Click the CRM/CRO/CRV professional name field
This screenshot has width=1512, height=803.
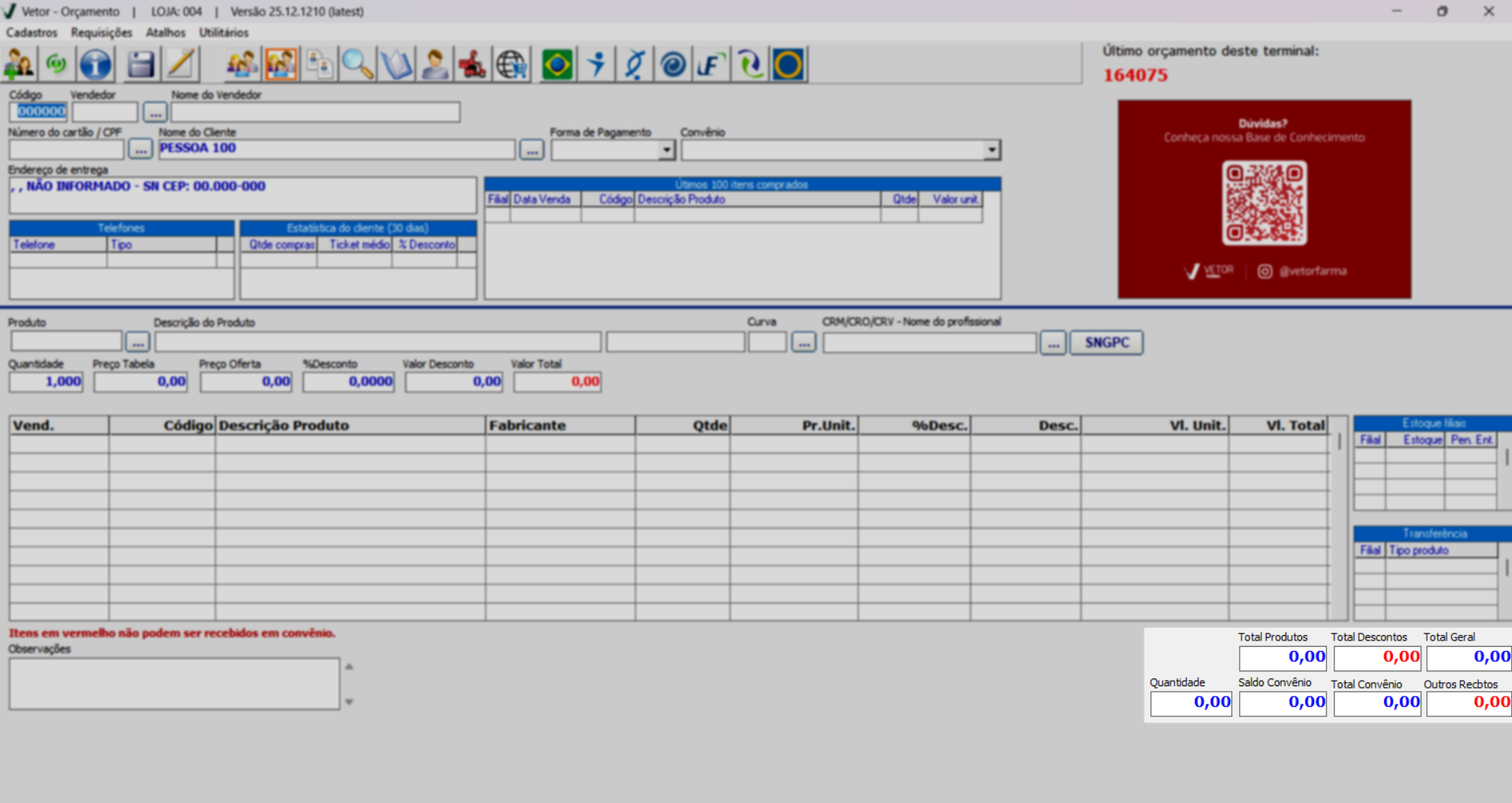tap(930, 342)
